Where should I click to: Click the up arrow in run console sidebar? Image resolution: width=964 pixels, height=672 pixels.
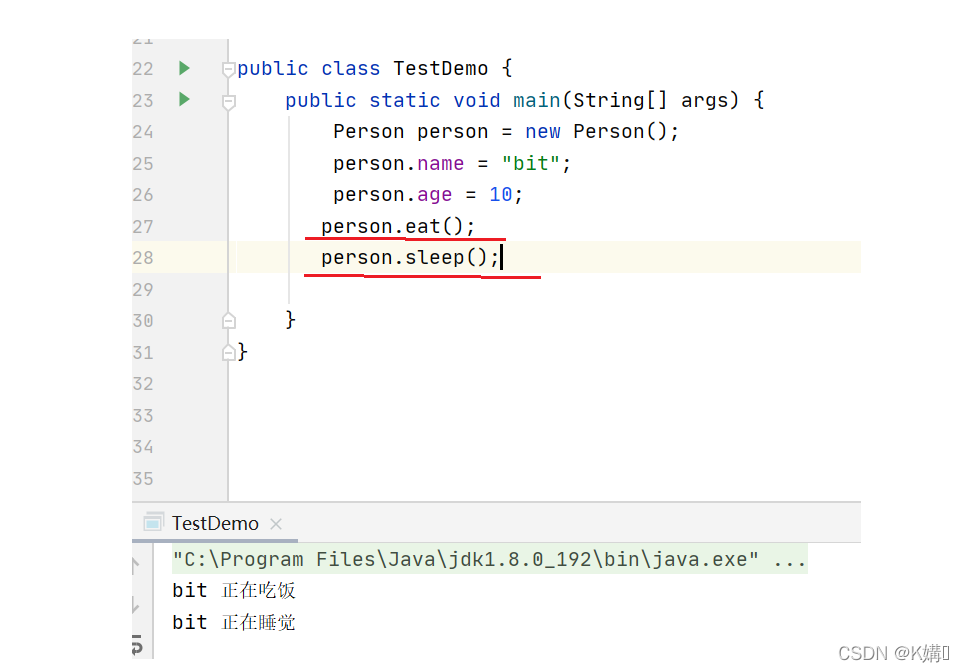click(x=136, y=565)
